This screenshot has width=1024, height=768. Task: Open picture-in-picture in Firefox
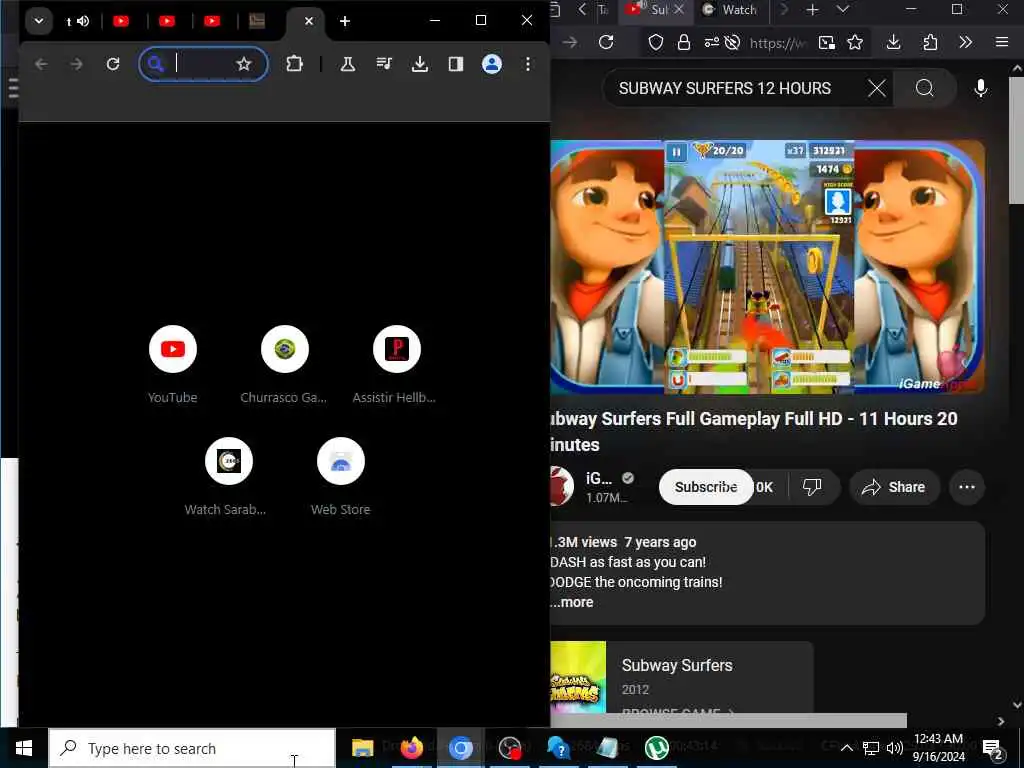(827, 42)
